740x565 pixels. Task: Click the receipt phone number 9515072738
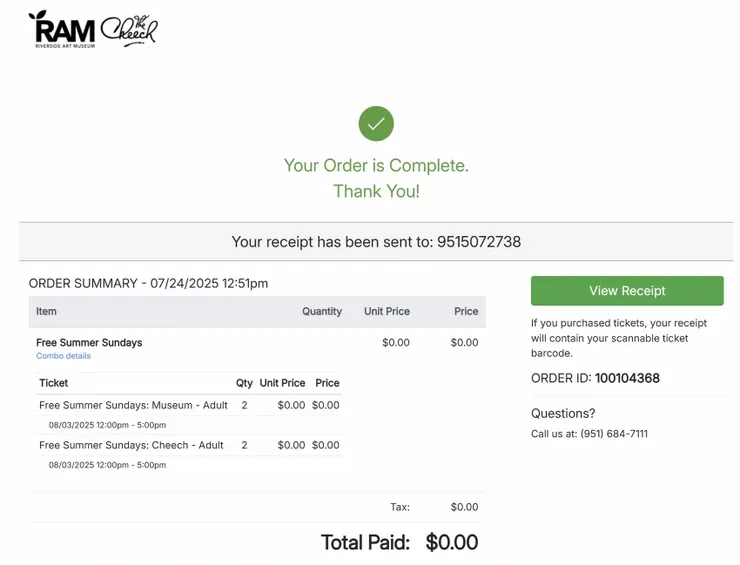[x=479, y=242]
